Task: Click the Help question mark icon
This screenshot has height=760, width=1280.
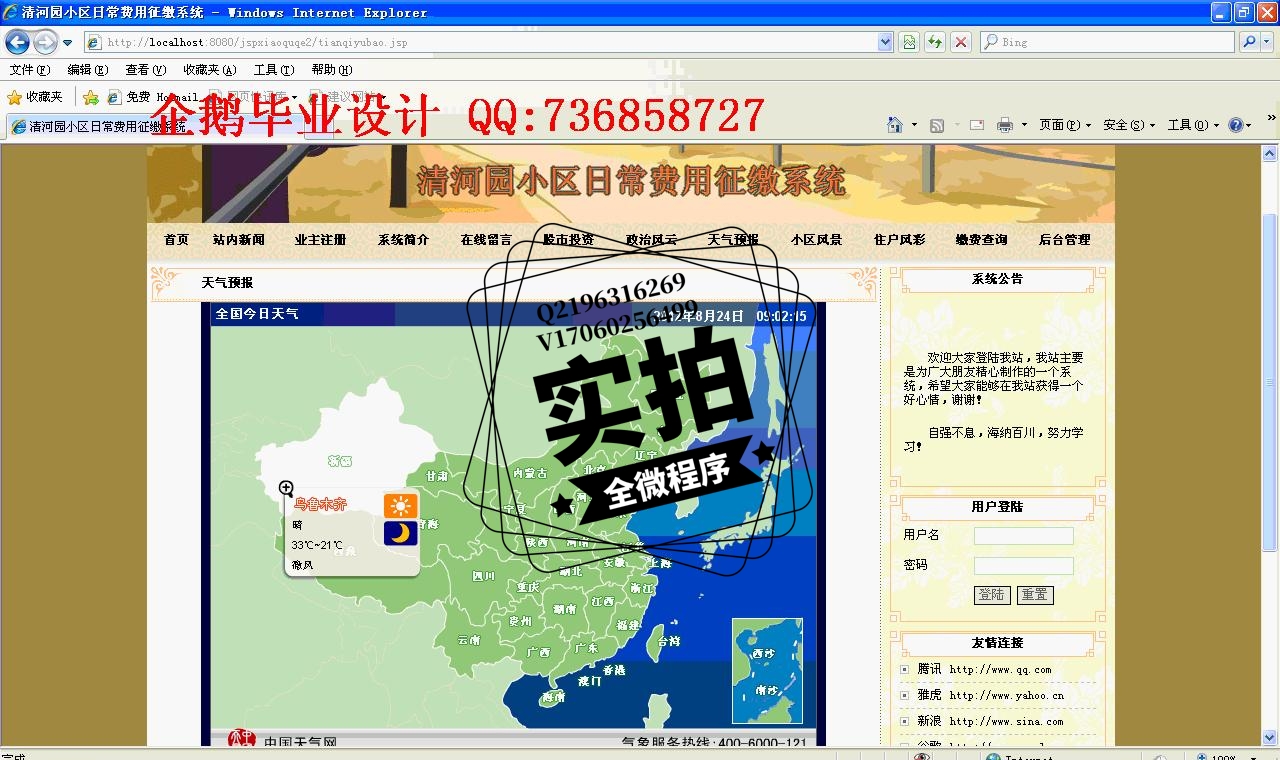Action: click(x=1236, y=125)
